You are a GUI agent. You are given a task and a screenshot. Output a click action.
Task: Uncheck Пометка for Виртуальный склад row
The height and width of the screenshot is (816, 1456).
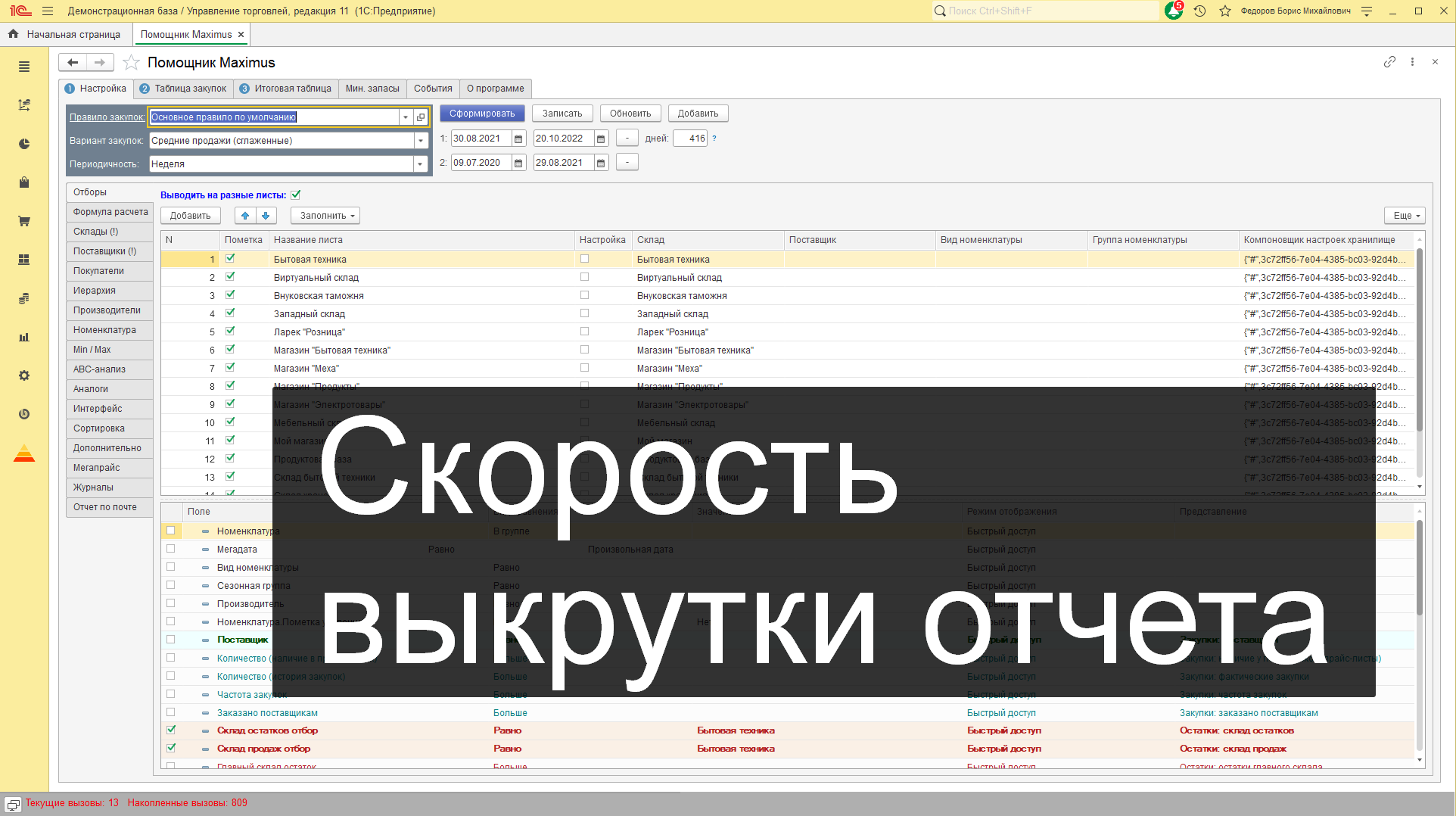(x=230, y=276)
